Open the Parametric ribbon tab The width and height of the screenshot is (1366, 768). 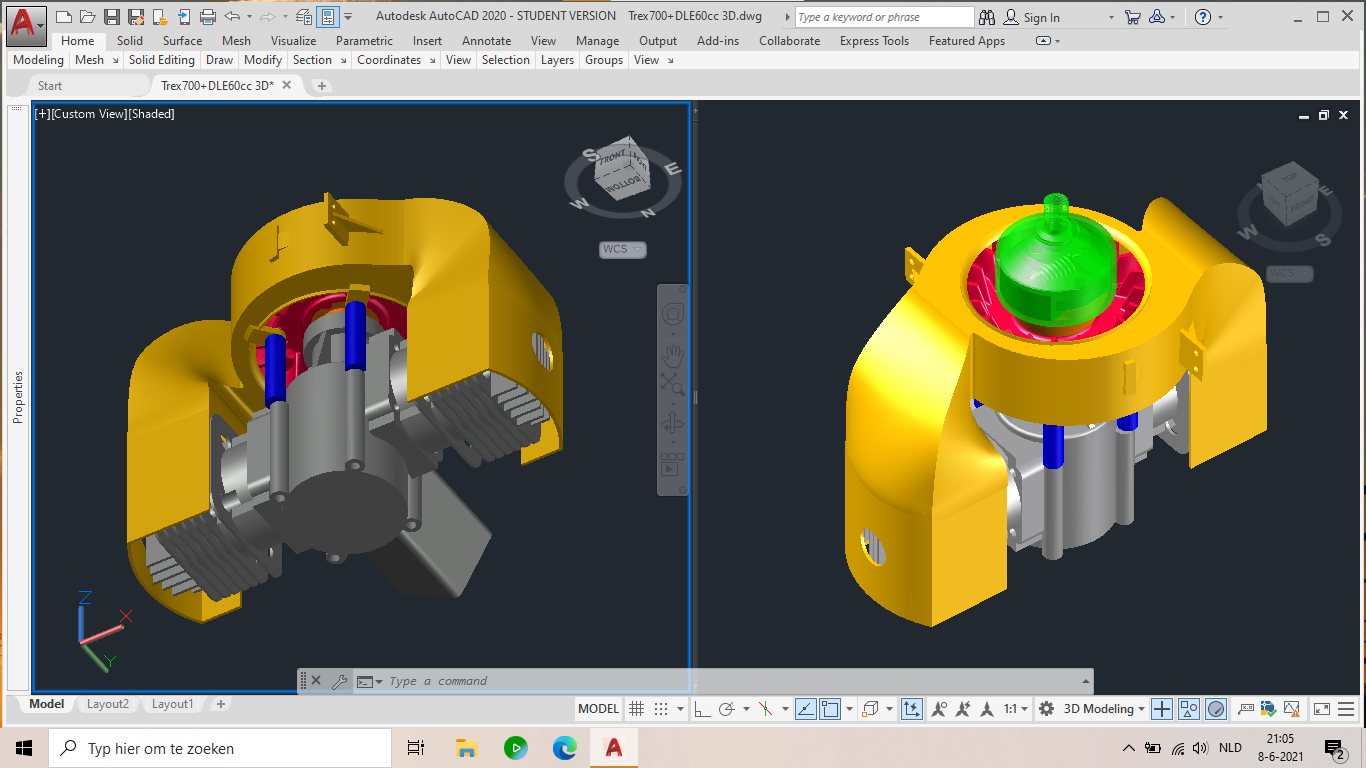364,41
